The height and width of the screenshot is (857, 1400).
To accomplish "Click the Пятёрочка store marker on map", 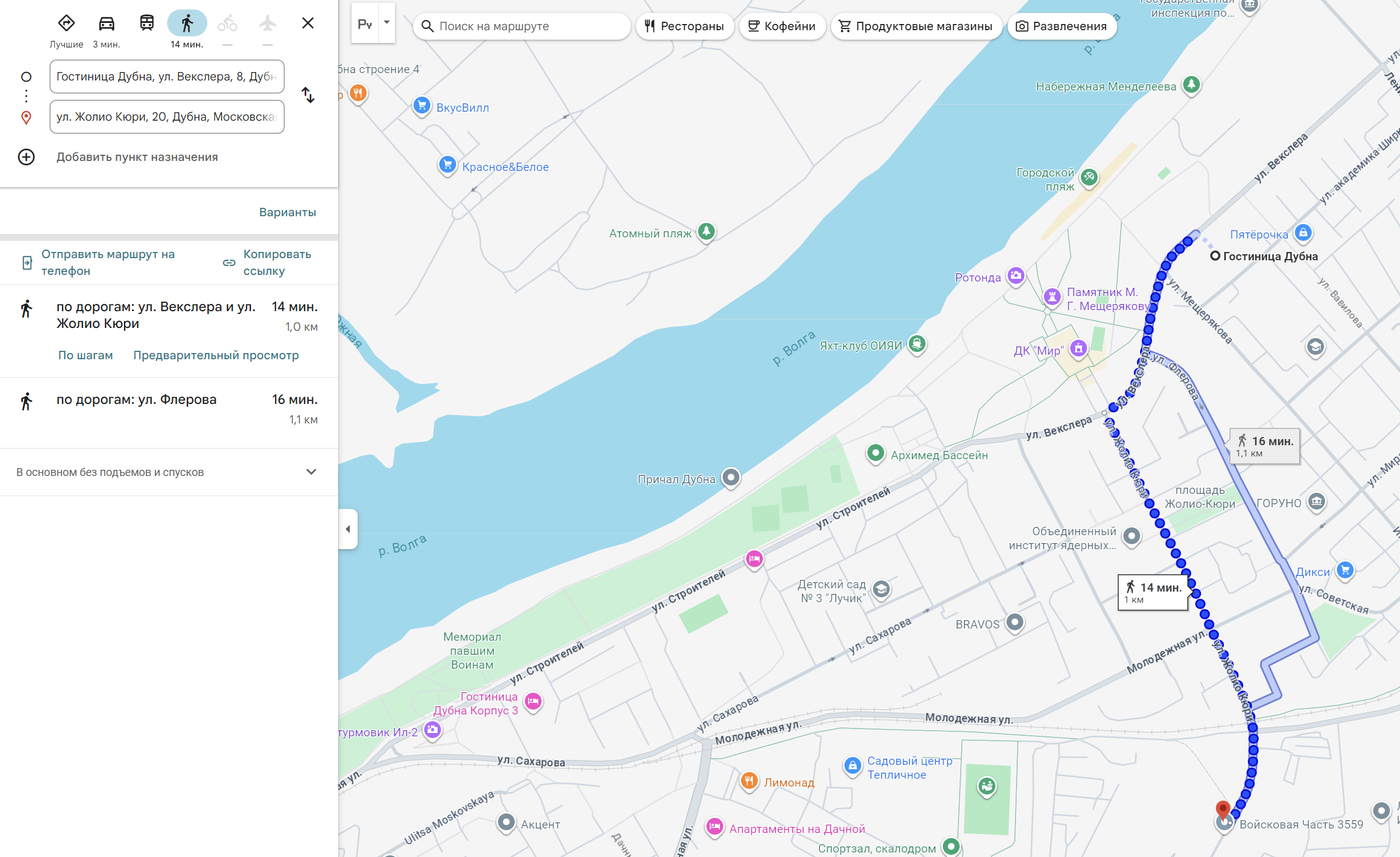I will click(x=1303, y=233).
